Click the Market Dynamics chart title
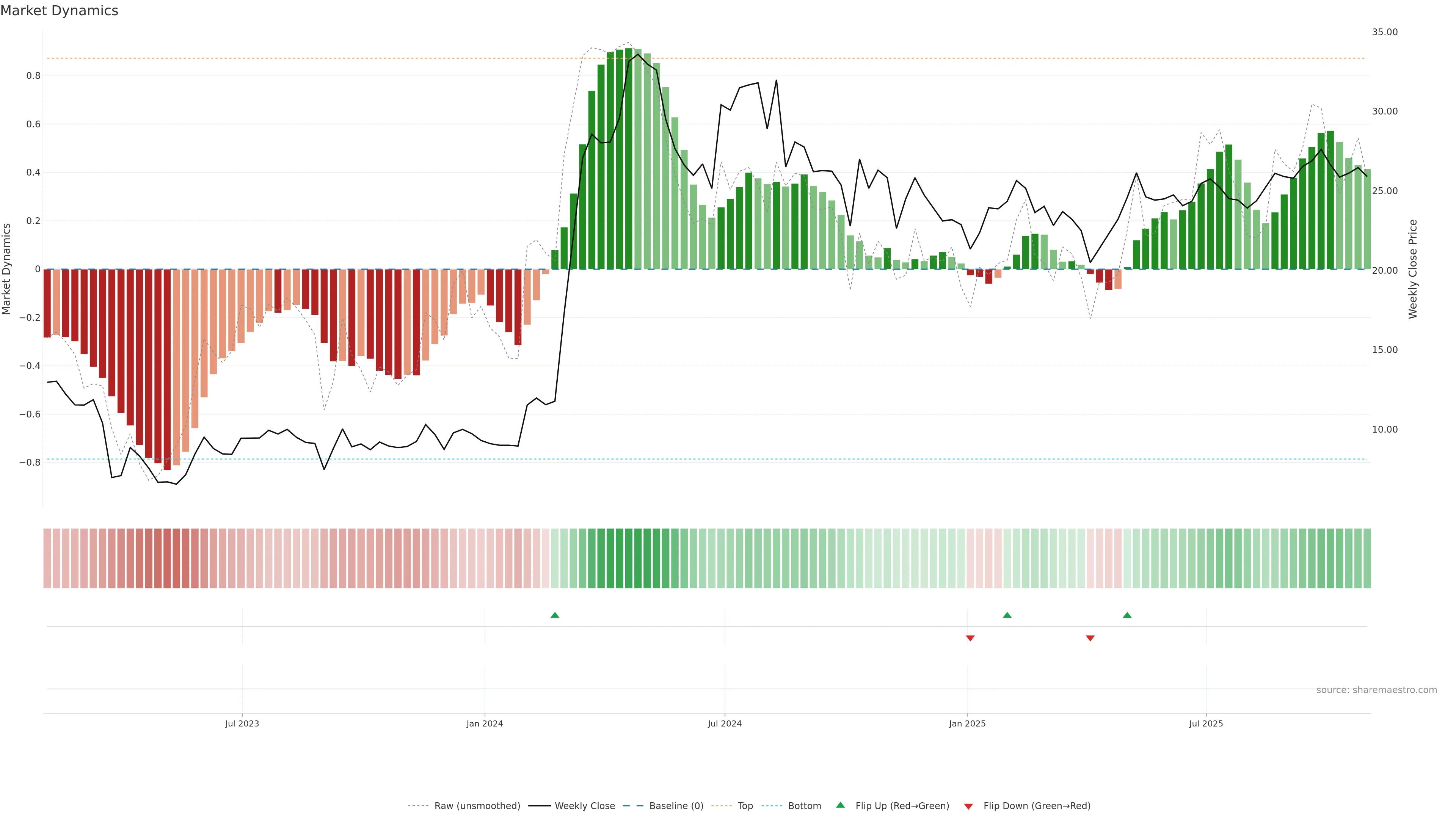The width and height of the screenshot is (1456, 819). click(x=60, y=11)
